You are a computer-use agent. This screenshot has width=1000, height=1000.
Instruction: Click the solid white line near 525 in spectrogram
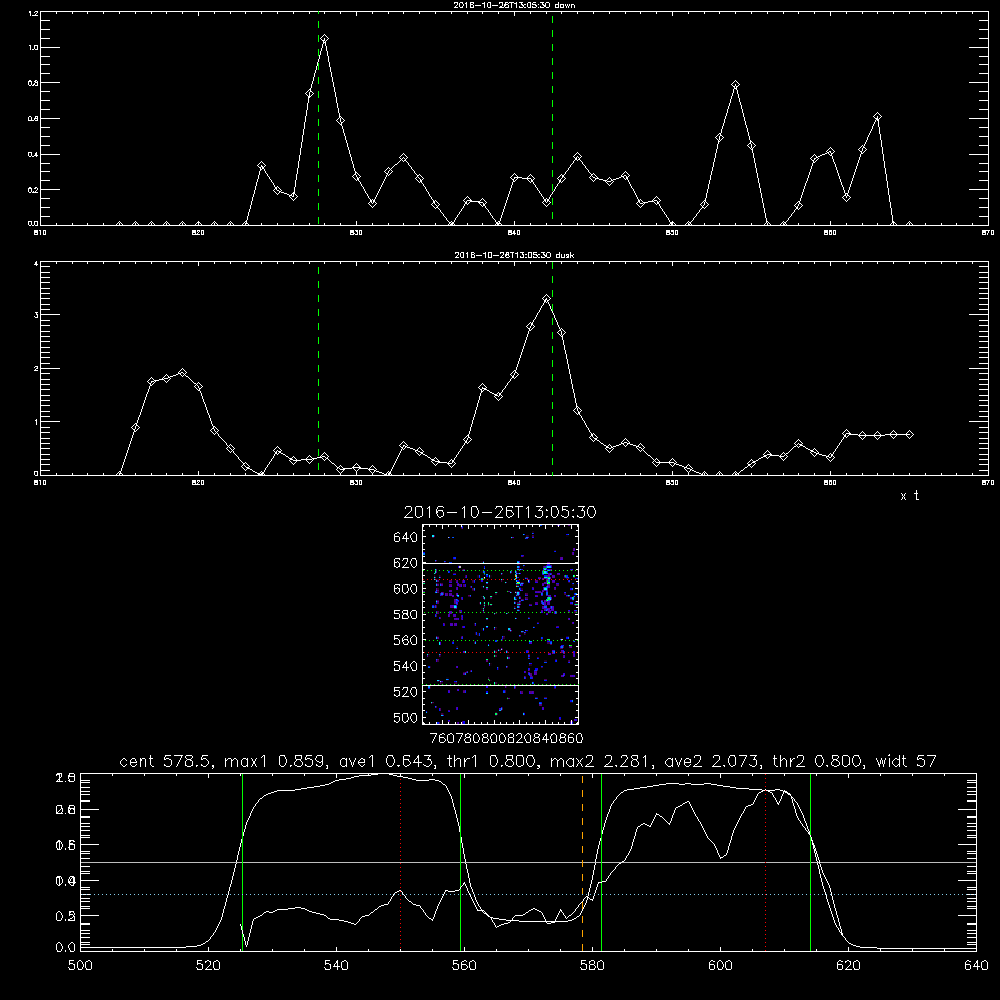[x=500, y=685]
